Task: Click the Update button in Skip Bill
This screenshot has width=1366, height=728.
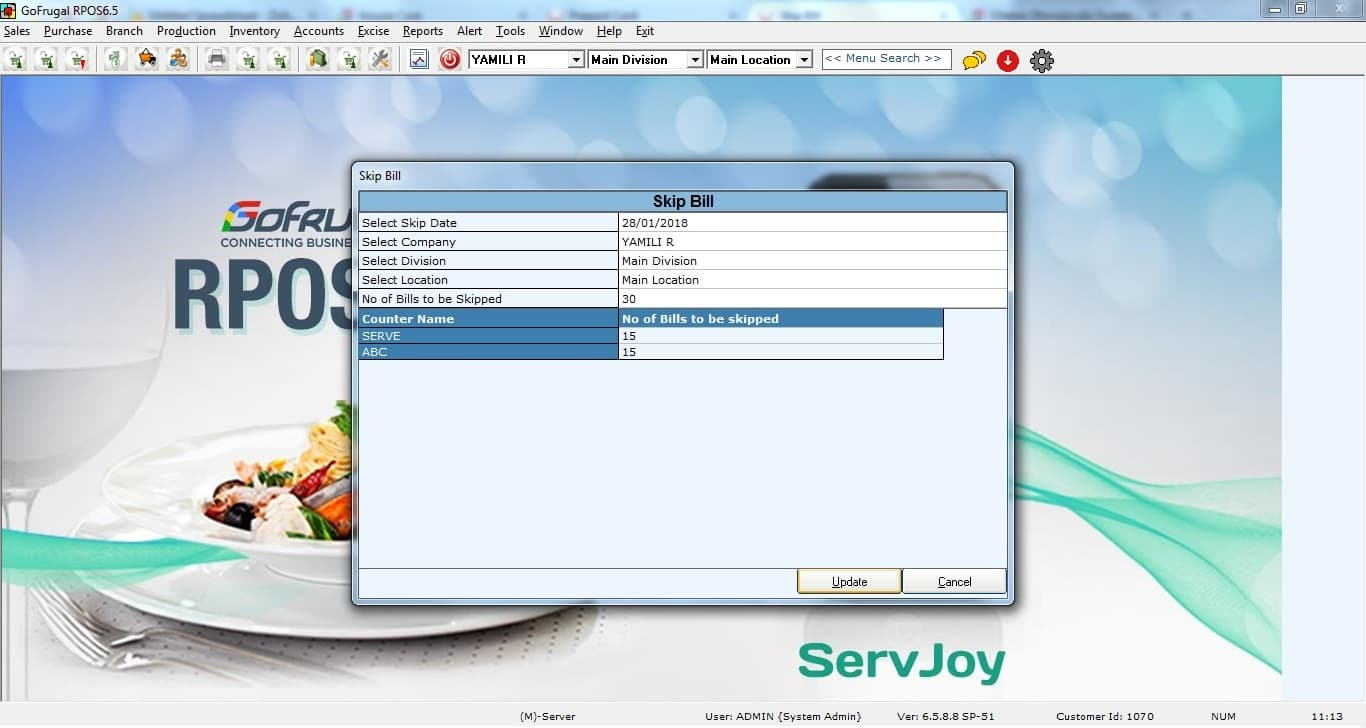Action: 849,581
